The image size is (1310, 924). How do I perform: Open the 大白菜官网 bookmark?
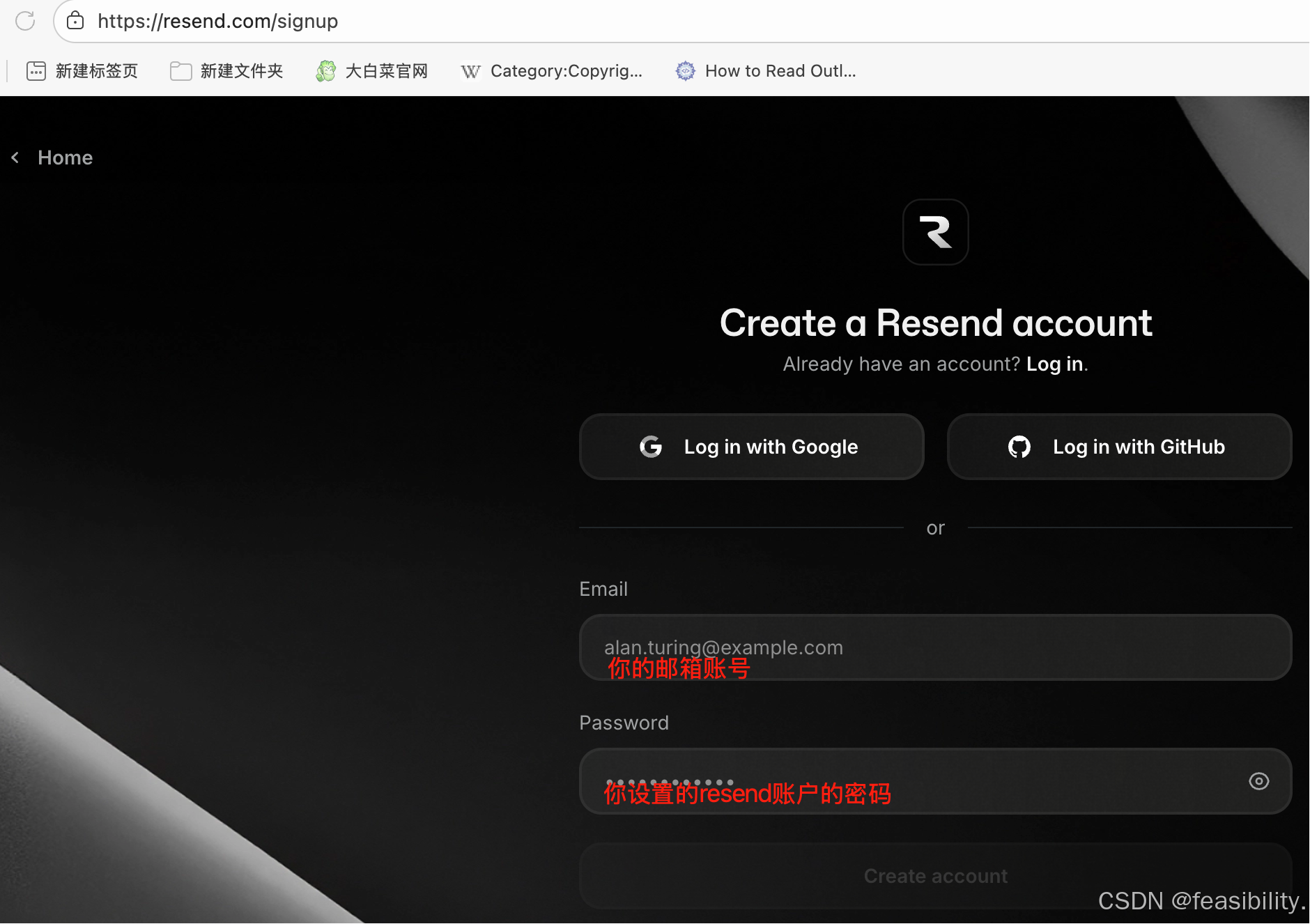[x=371, y=71]
